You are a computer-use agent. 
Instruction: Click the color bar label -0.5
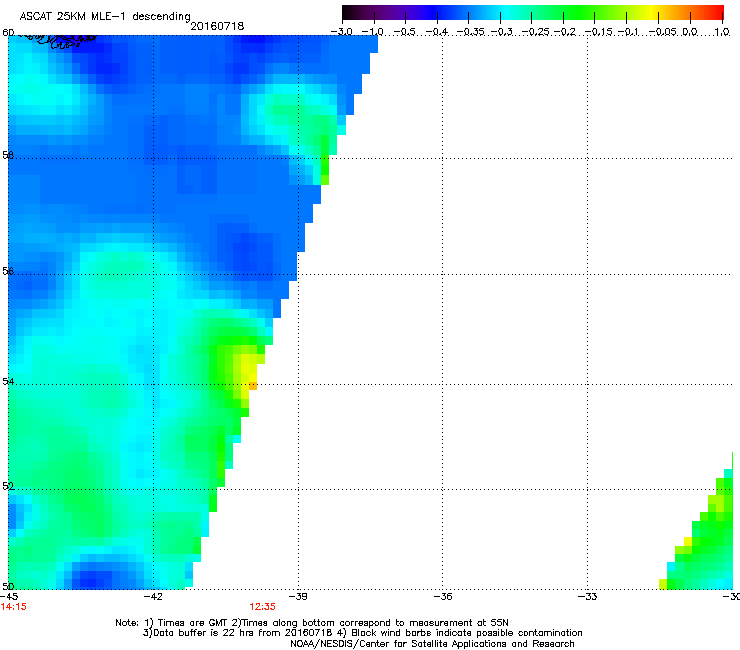[404, 32]
